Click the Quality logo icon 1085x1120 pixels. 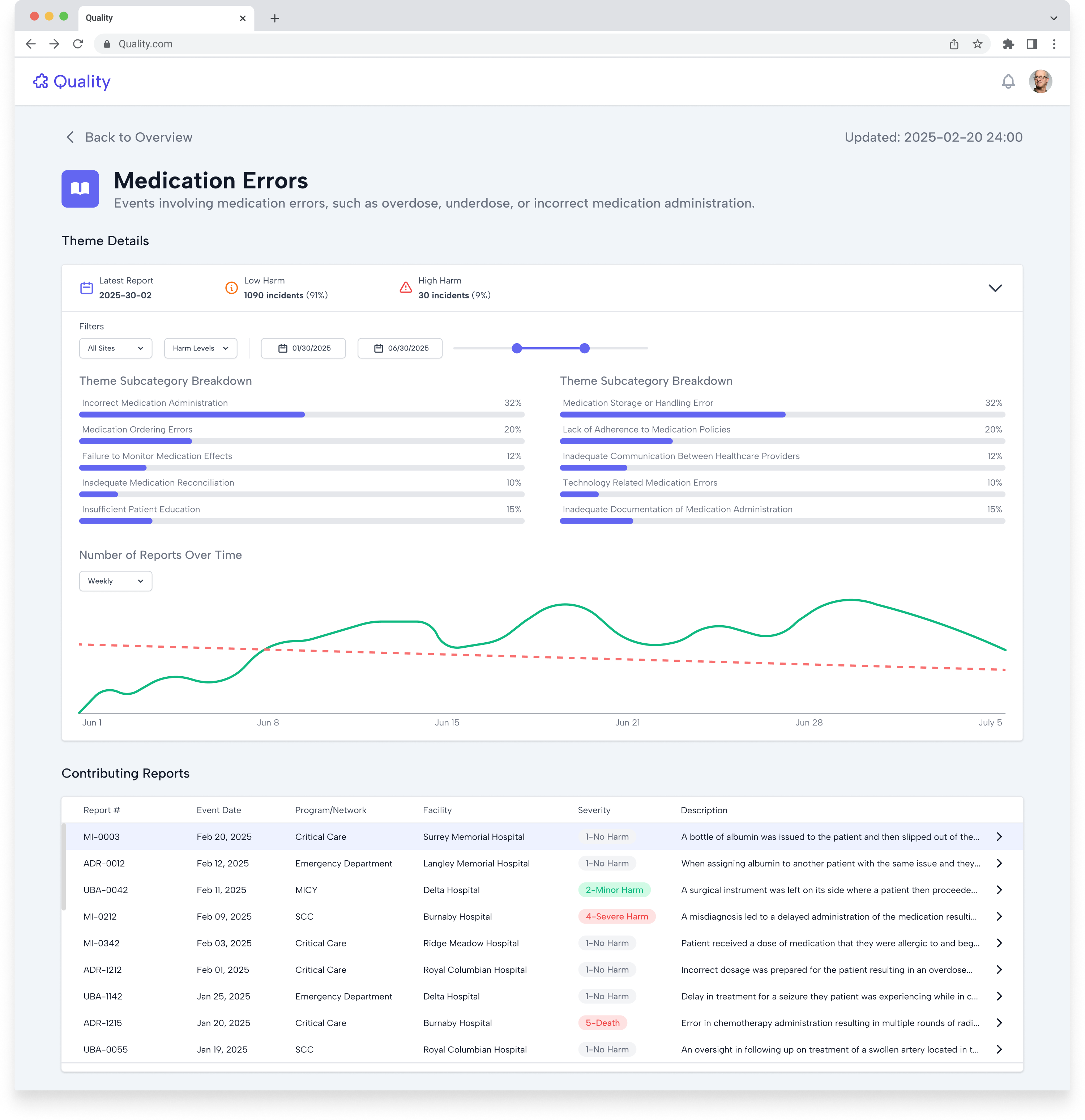pos(40,82)
